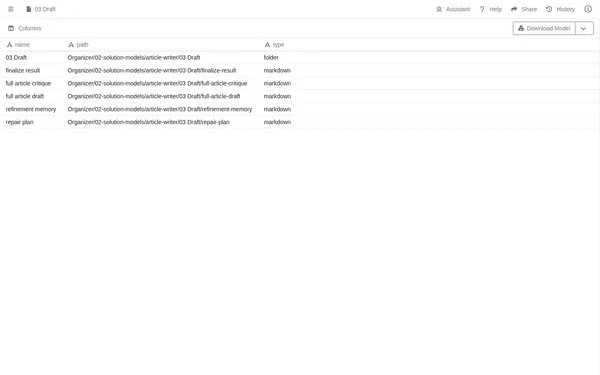Open the Assistant panel
Viewport: 600px width, 375px height.
(x=453, y=9)
